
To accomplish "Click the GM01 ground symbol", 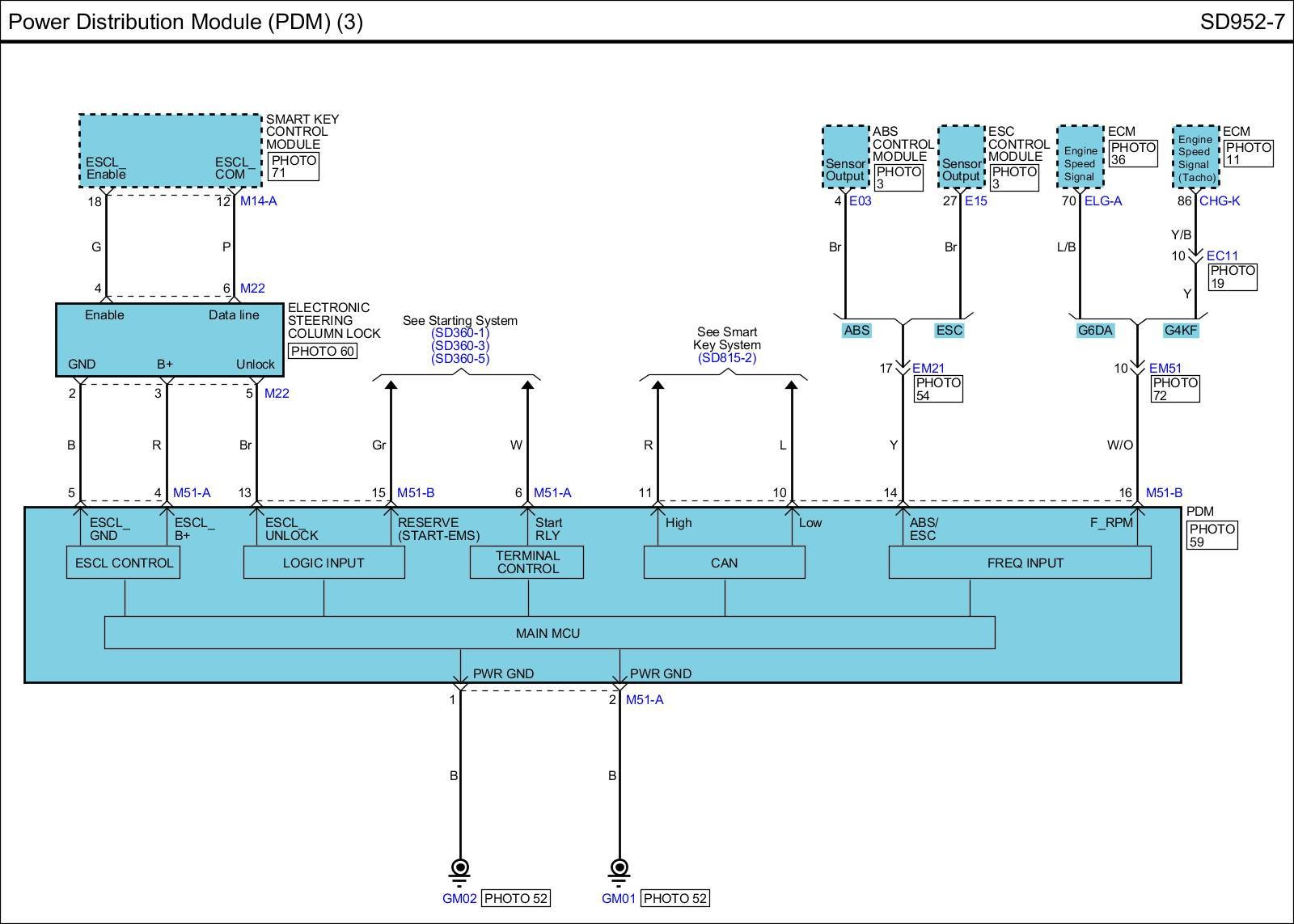I will click(x=619, y=870).
